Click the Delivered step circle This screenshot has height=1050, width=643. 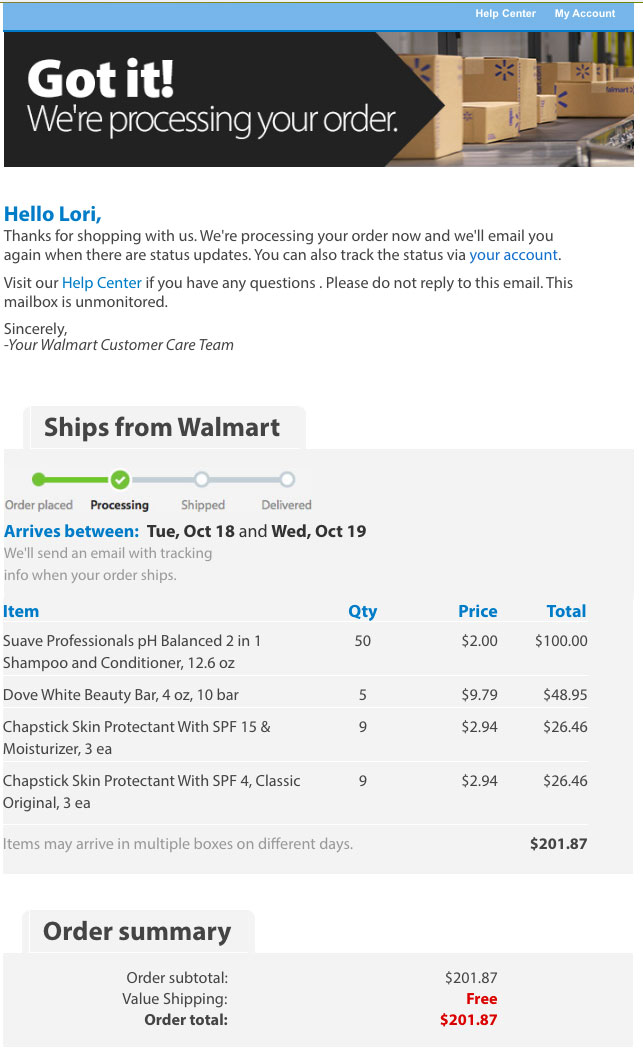(x=287, y=479)
